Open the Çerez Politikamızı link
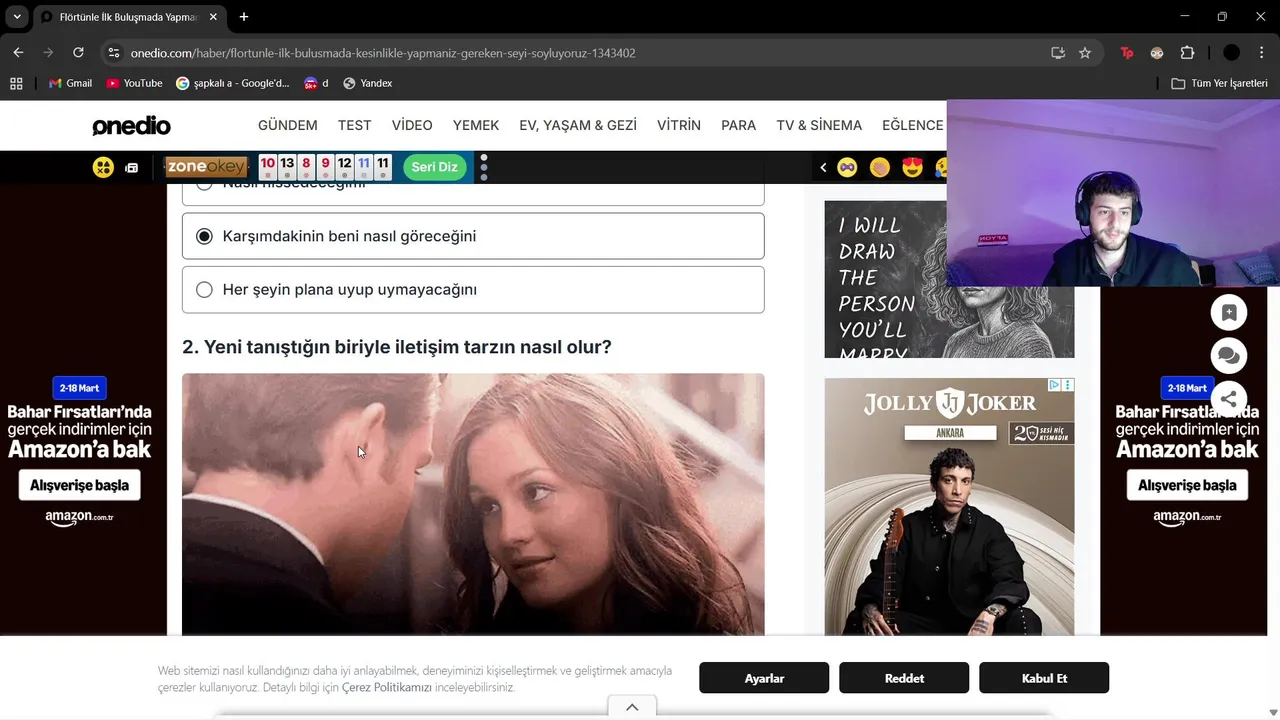1280x720 pixels. 386,688
